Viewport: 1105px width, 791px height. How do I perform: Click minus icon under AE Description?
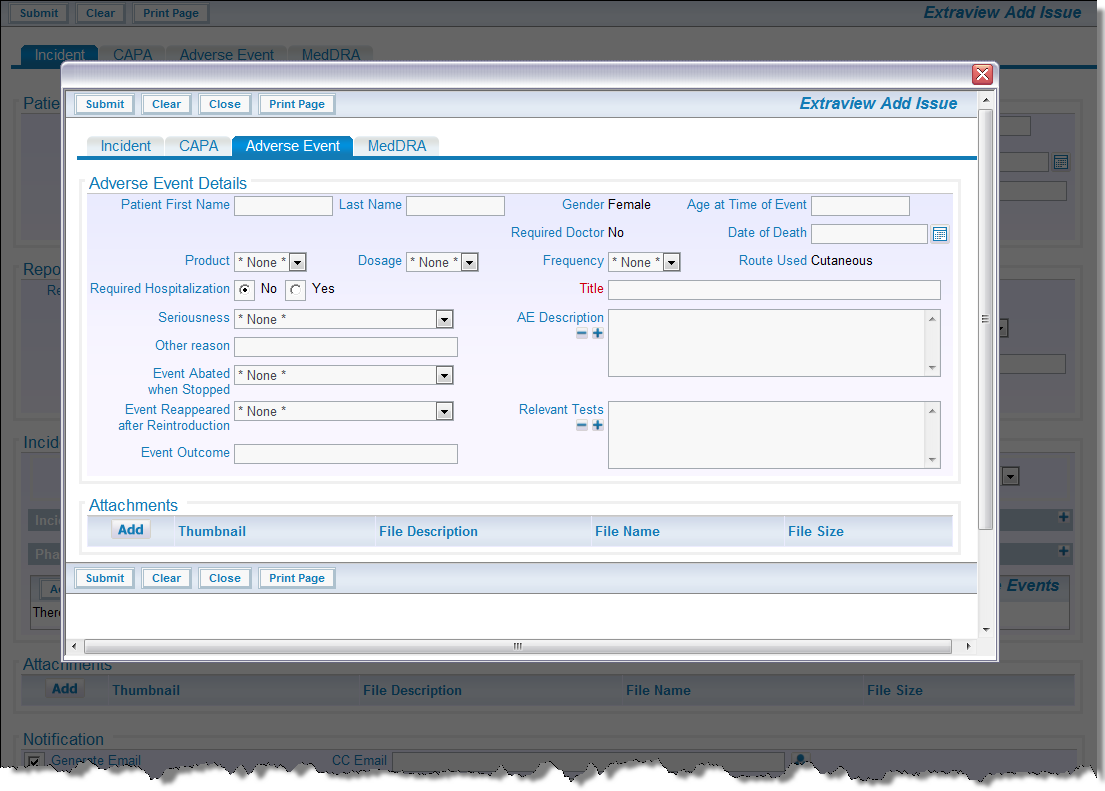581,333
